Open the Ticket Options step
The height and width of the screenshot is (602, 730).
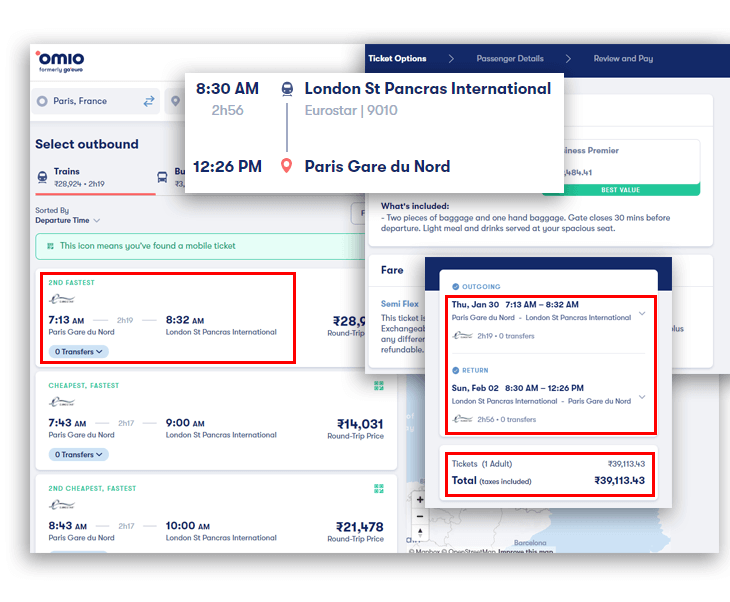(397, 59)
